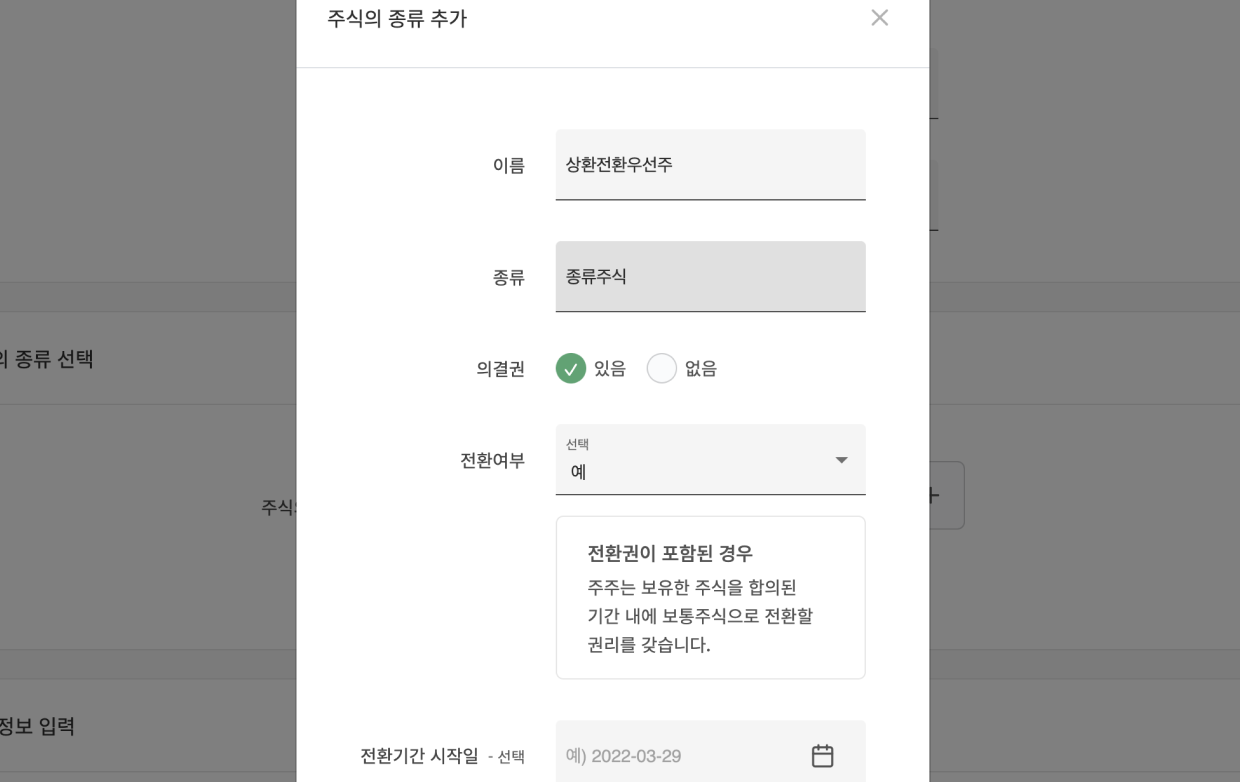Close the 주식의 종류 추가 dialog

click(879, 18)
